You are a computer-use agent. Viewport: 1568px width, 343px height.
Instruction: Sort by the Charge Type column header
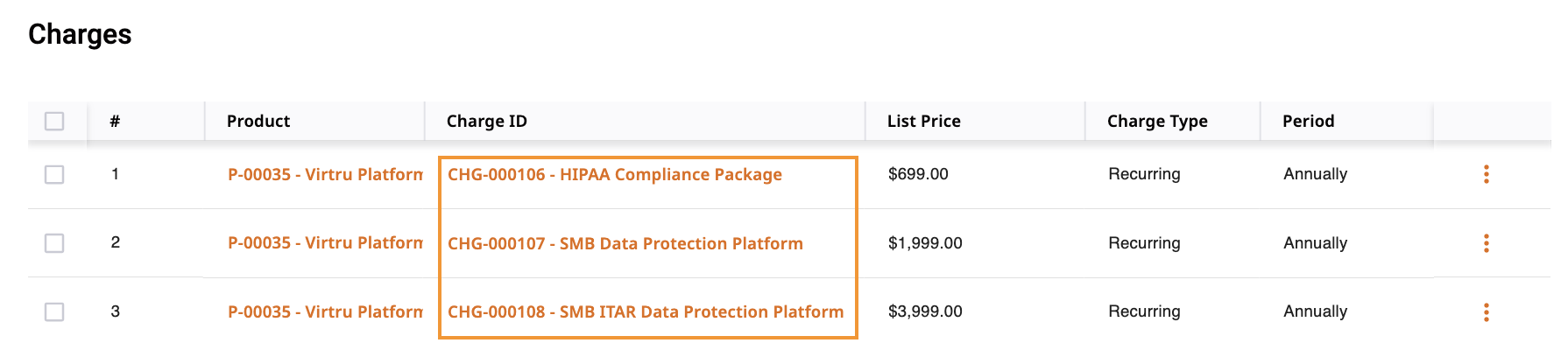coord(1157,121)
